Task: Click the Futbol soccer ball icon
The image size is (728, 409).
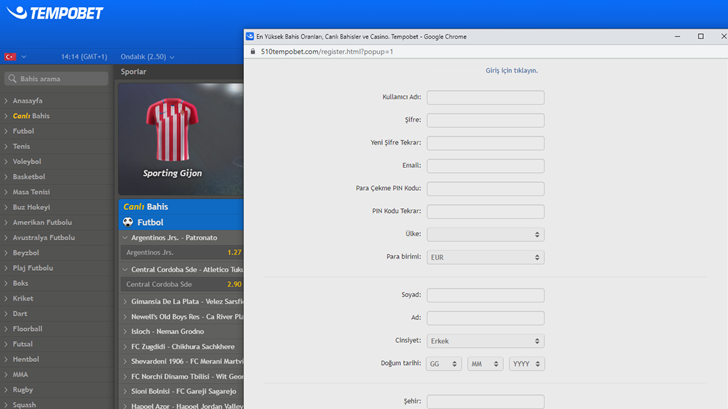Action: point(128,222)
